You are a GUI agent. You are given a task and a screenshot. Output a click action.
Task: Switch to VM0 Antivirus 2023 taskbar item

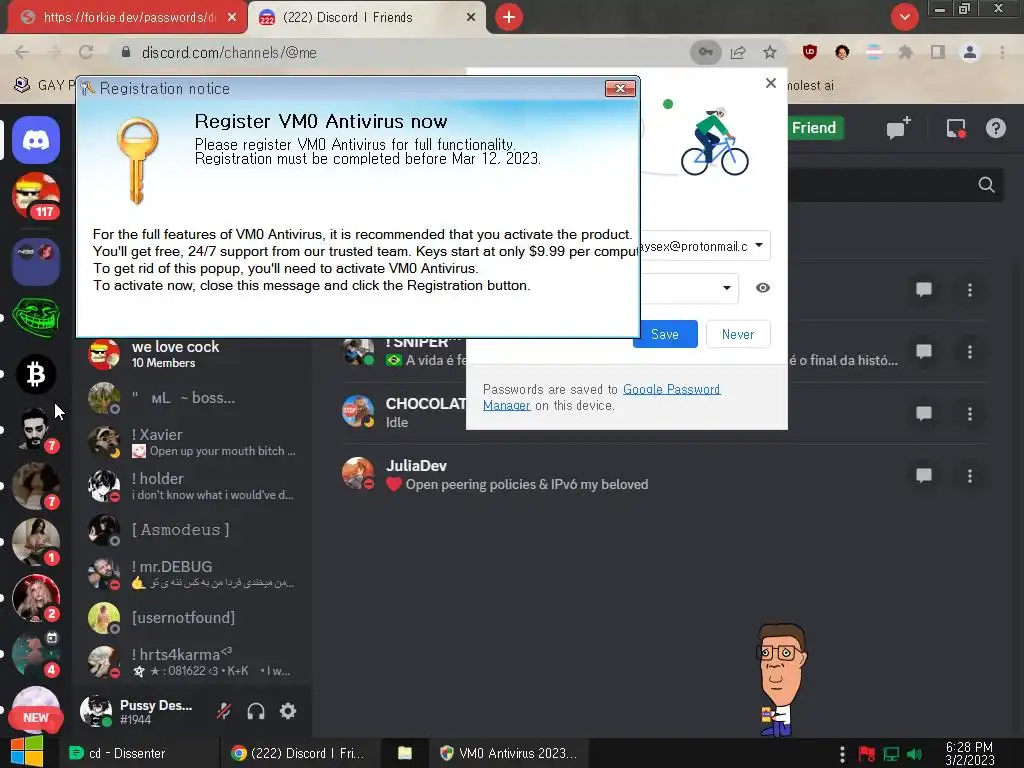click(508, 753)
